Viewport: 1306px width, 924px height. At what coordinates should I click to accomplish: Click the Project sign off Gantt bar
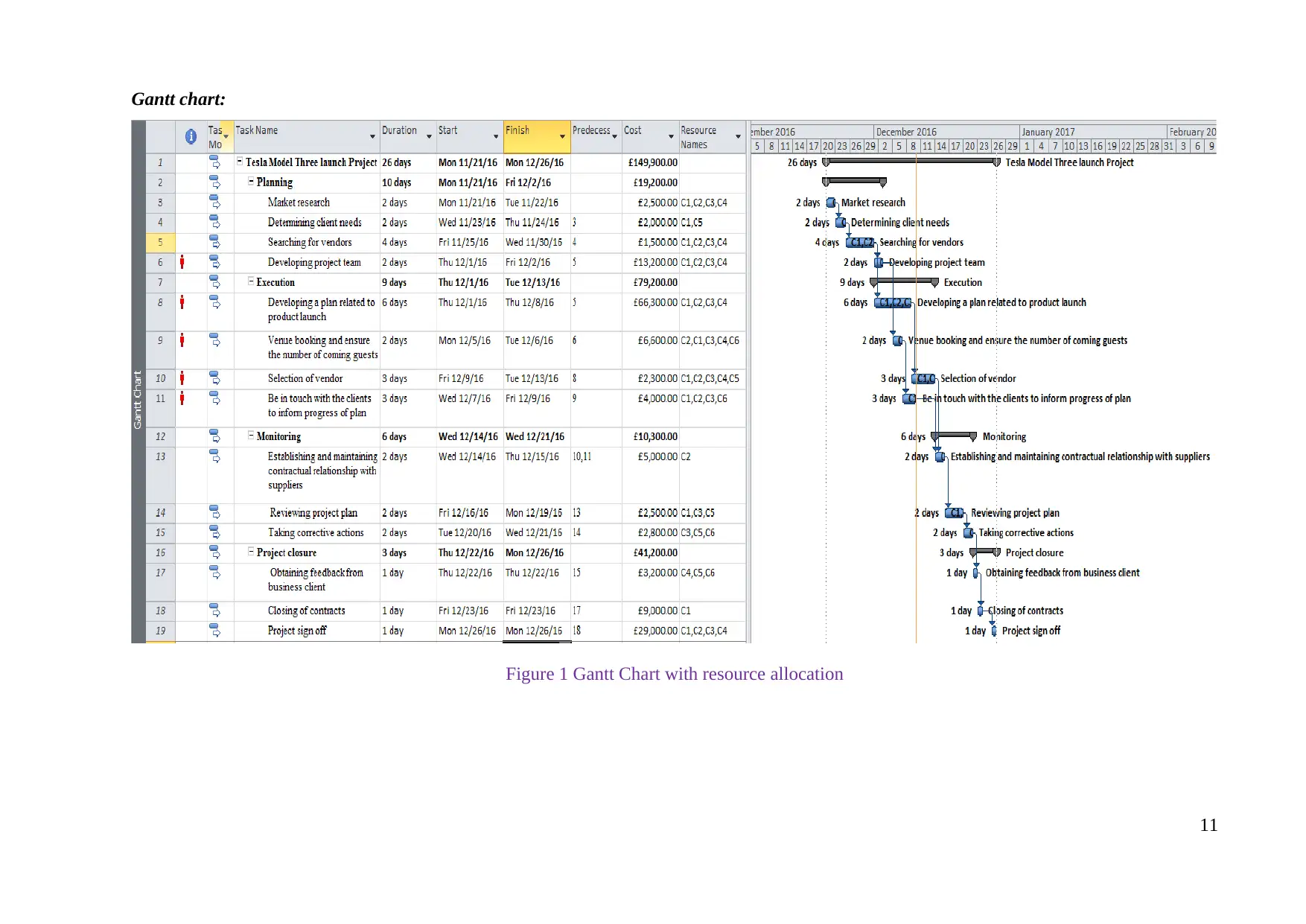coord(994,631)
